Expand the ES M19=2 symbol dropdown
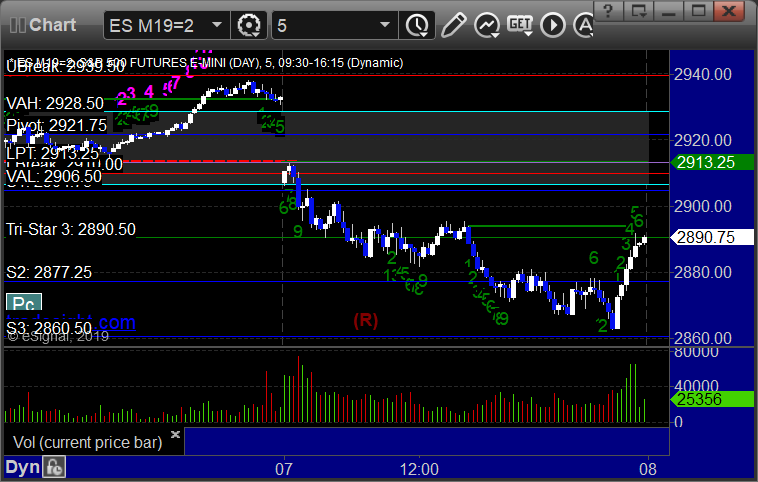The image size is (758, 482). pos(217,25)
